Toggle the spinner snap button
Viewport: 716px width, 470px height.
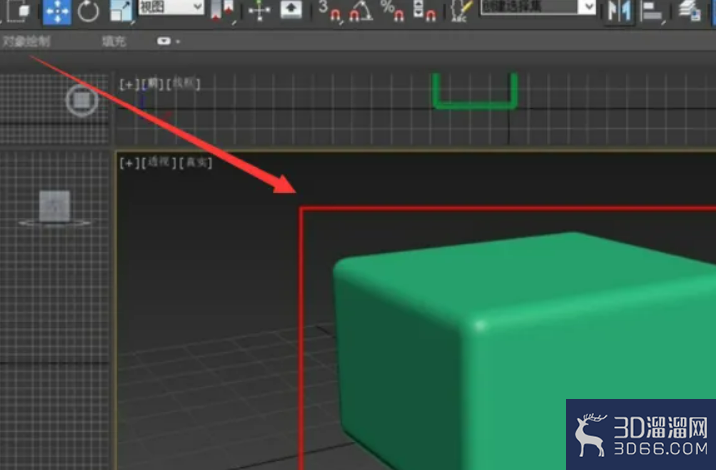pyautogui.click(x=424, y=11)
